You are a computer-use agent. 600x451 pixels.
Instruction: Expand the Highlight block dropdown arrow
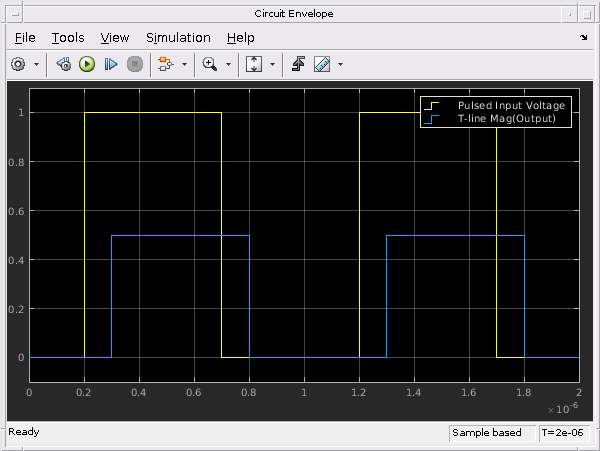coord(184,64)
